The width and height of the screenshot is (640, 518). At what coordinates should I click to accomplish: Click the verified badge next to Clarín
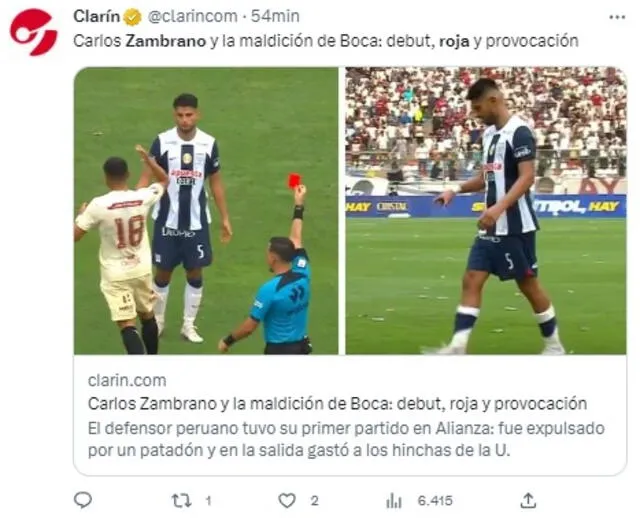(x=132, y=17)
